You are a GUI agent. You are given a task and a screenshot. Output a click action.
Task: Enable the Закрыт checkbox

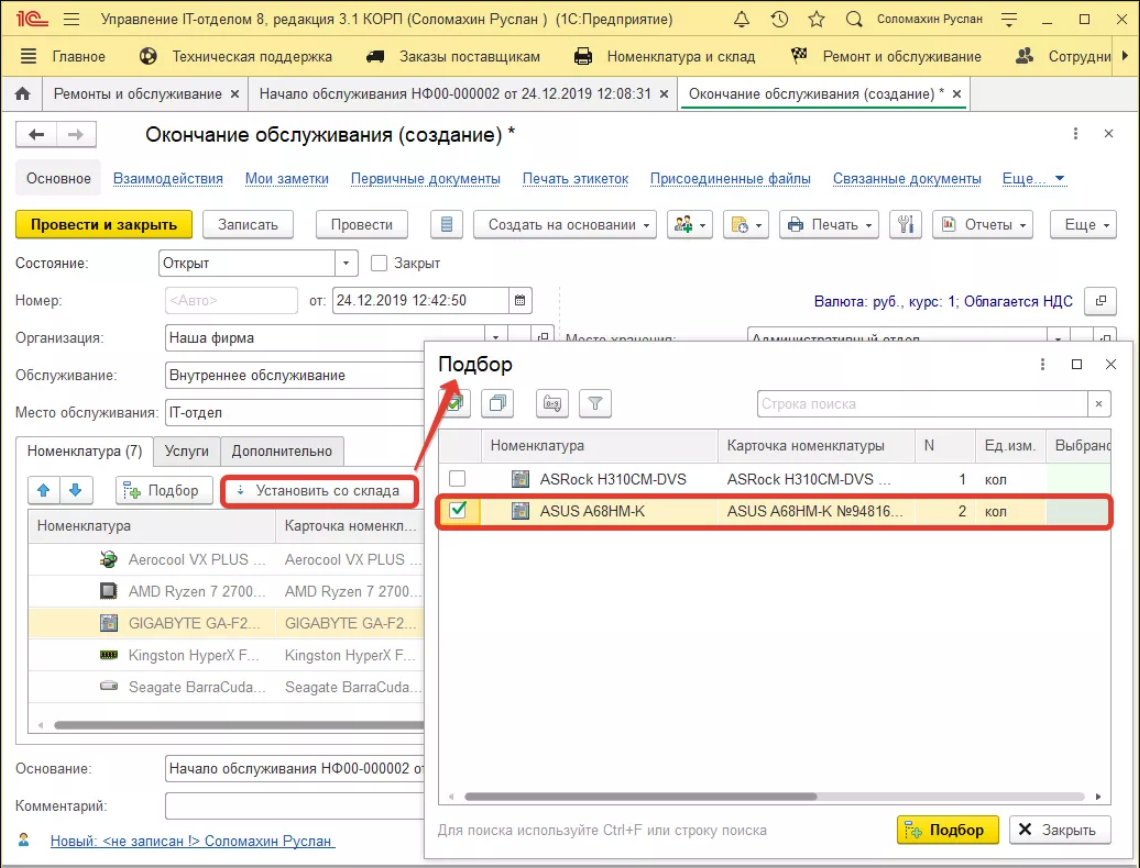point(379,263)
